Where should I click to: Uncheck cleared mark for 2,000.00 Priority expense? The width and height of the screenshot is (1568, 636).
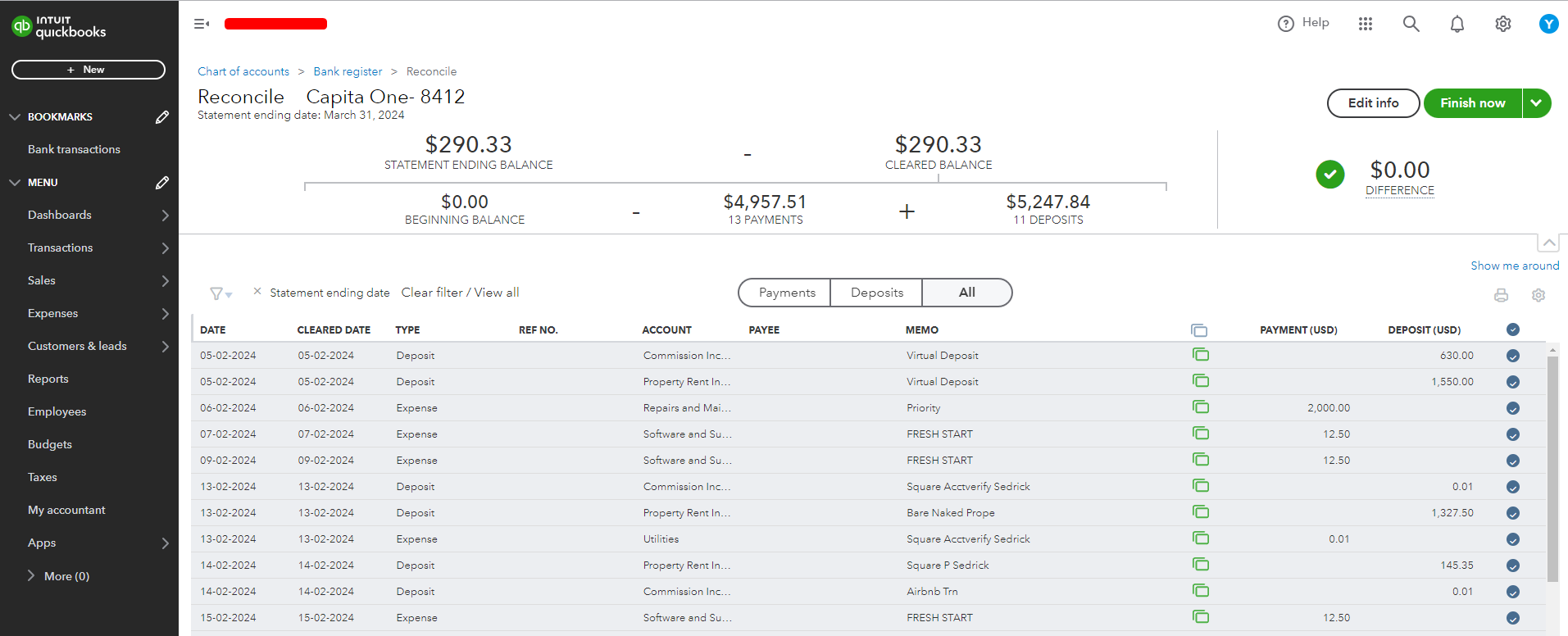pos(1513,408)
